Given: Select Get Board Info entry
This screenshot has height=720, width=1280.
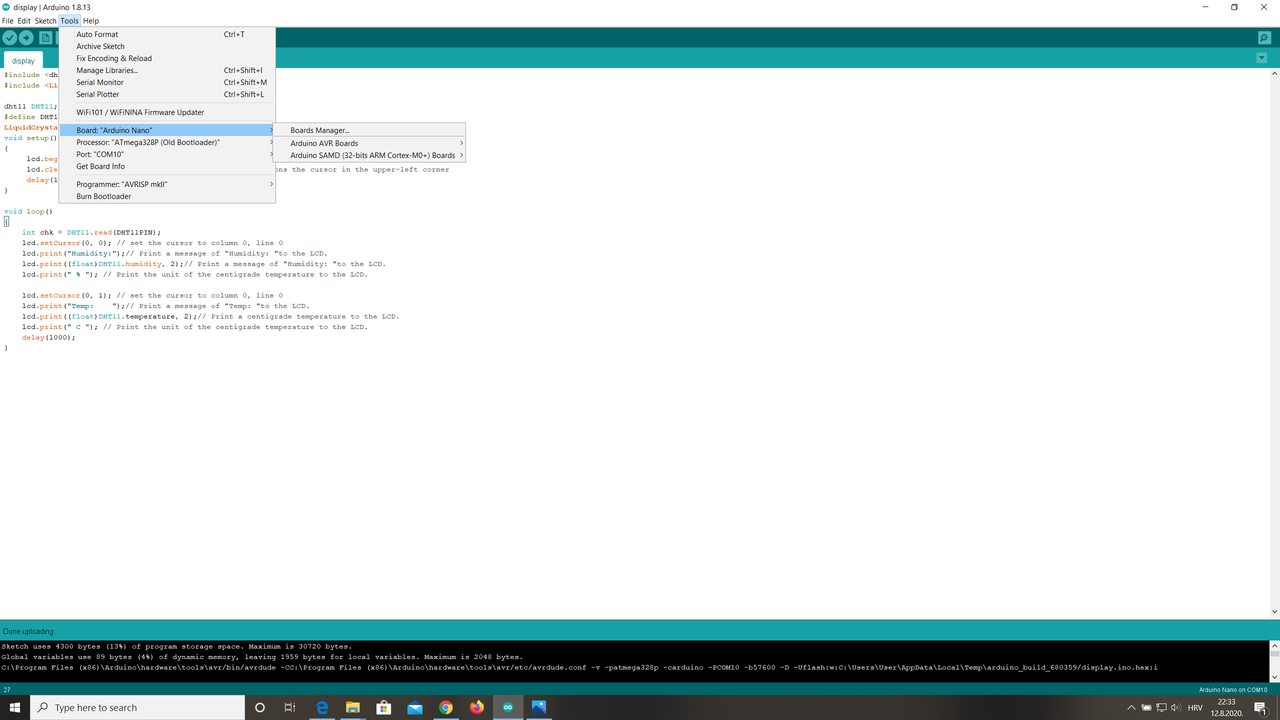Looking at the screenshot, I should coord(167,166).
